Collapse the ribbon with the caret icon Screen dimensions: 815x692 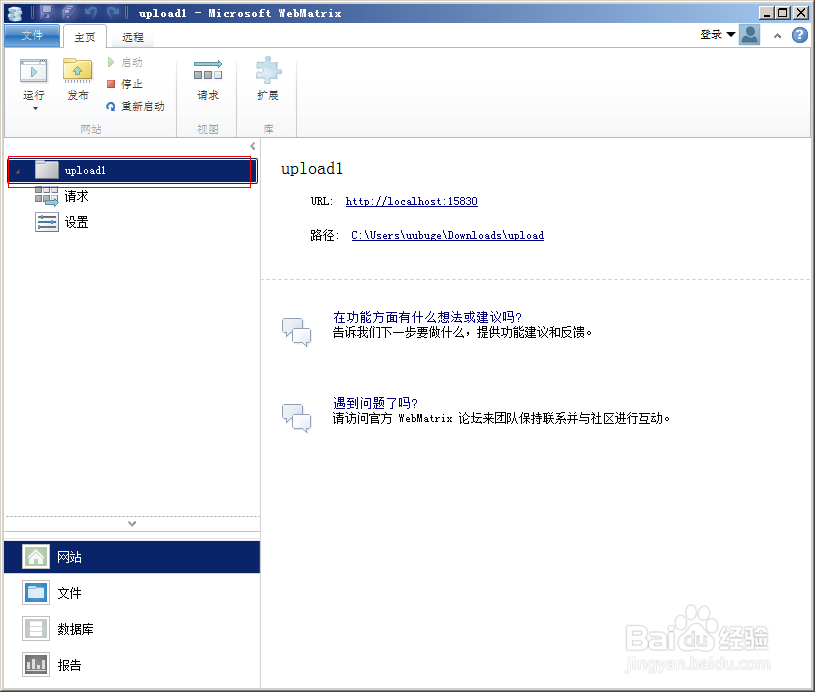778,36
